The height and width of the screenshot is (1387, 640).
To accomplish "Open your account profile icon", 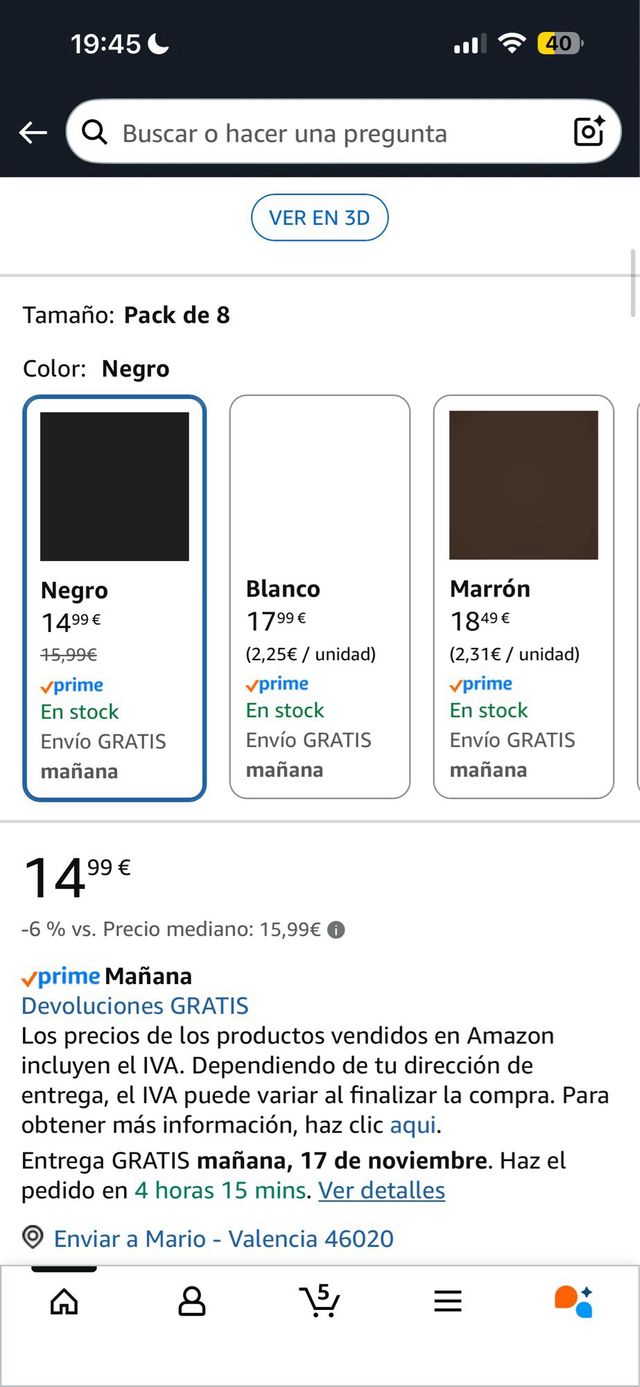I will point(191,1301).
